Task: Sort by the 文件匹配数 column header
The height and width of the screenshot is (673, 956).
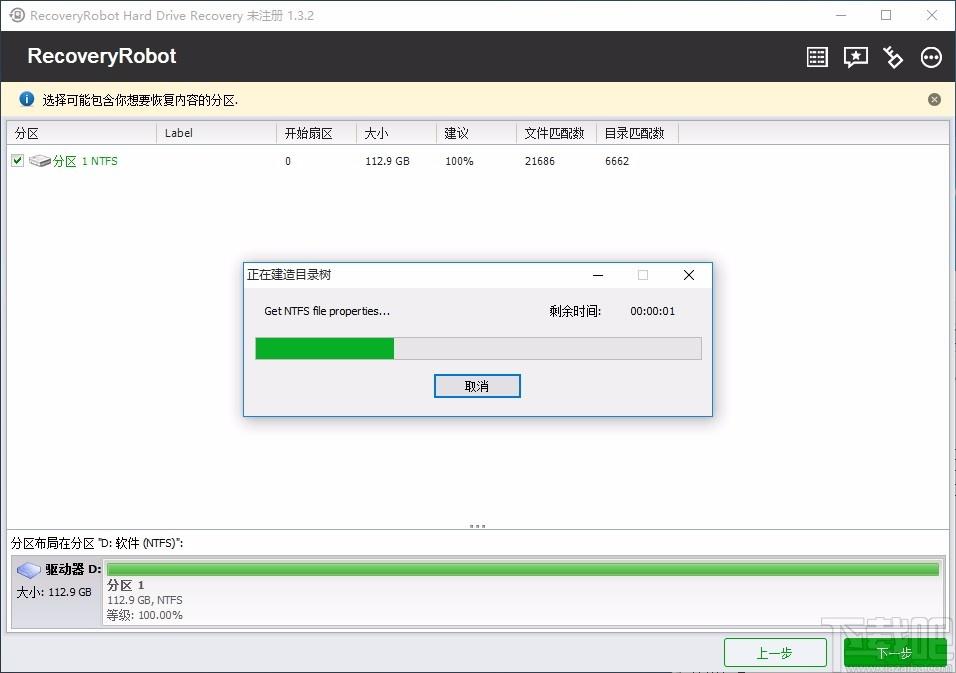Action: point(556,133)
